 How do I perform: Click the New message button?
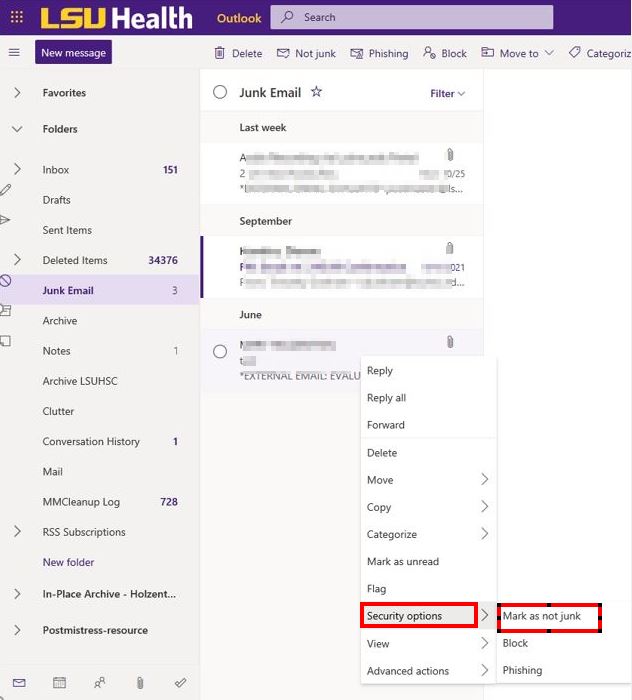[x=73, y=53]
